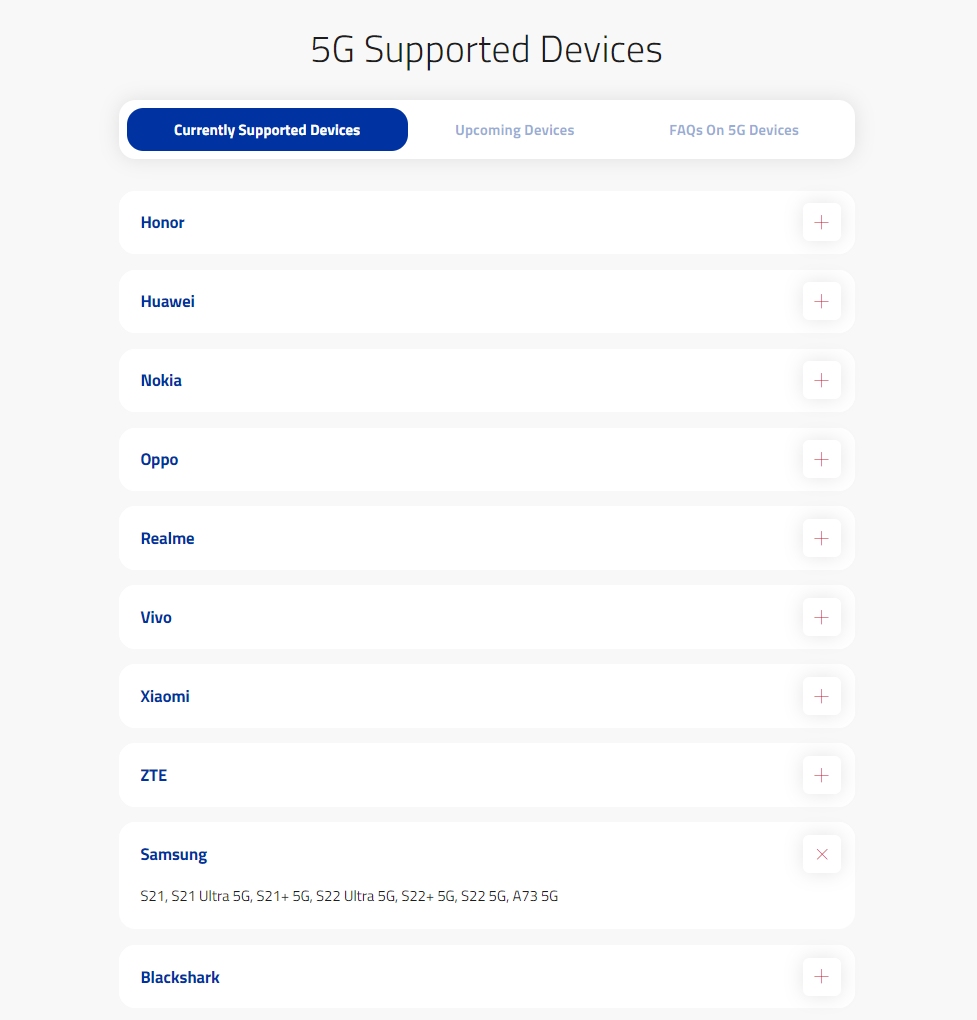Toggle the Xiaomi accordion label
The height and width of the screenshot is (1020, 977).
(x=165, y=696)
